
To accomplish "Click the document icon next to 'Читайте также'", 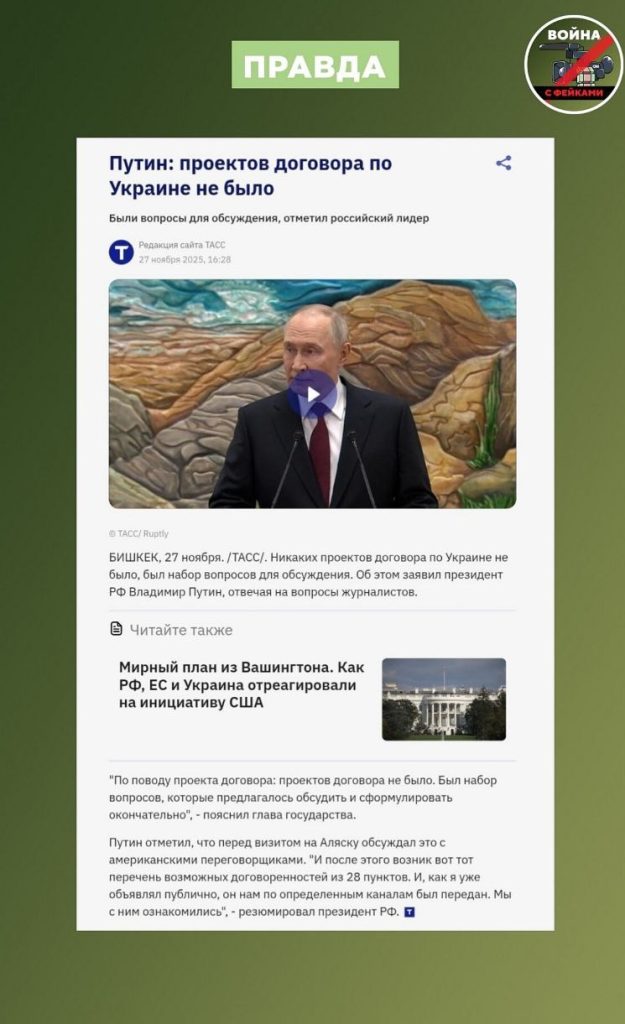I will point(116,629).
